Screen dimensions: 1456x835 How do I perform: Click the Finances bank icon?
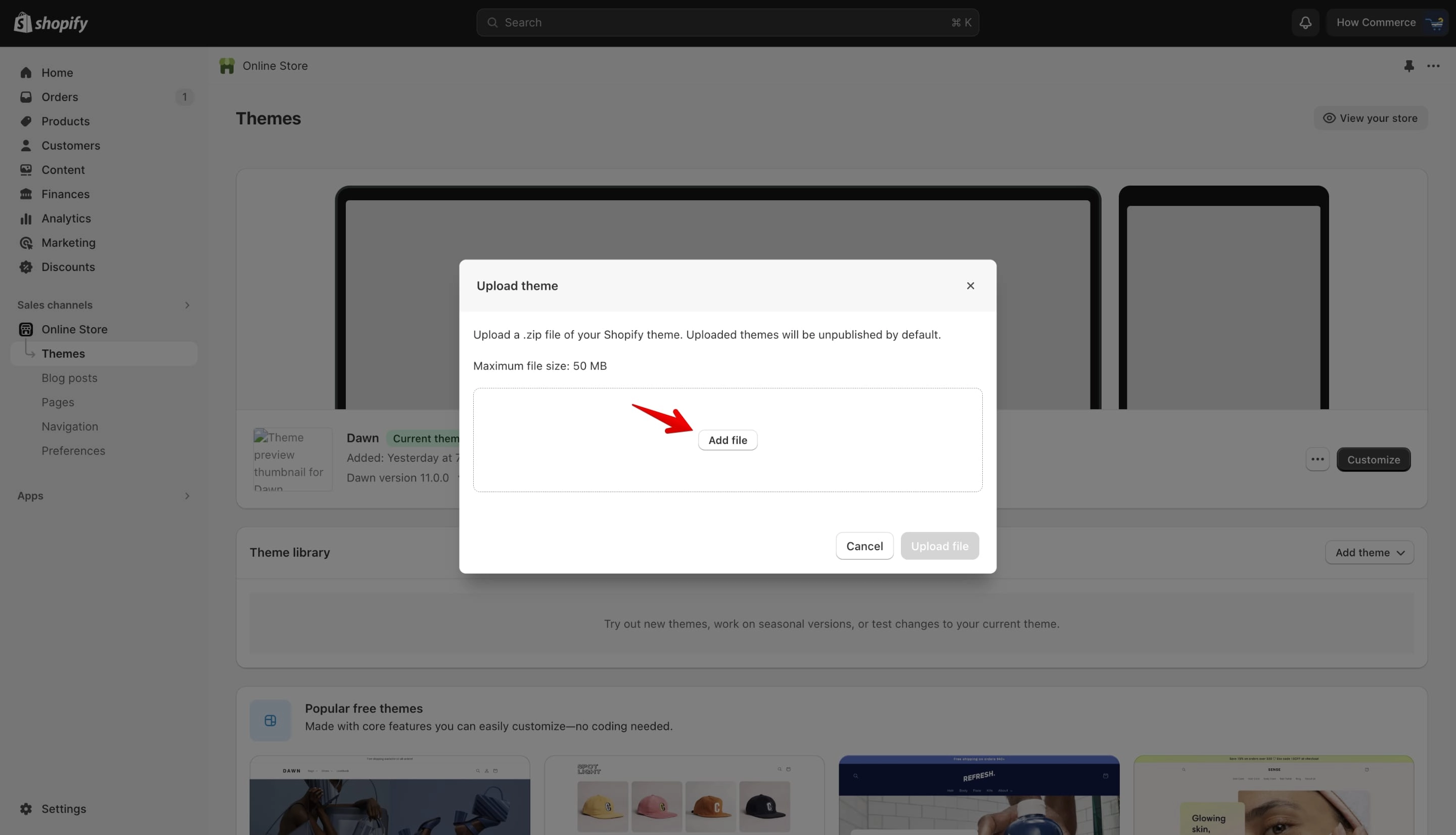coord(26,194)
